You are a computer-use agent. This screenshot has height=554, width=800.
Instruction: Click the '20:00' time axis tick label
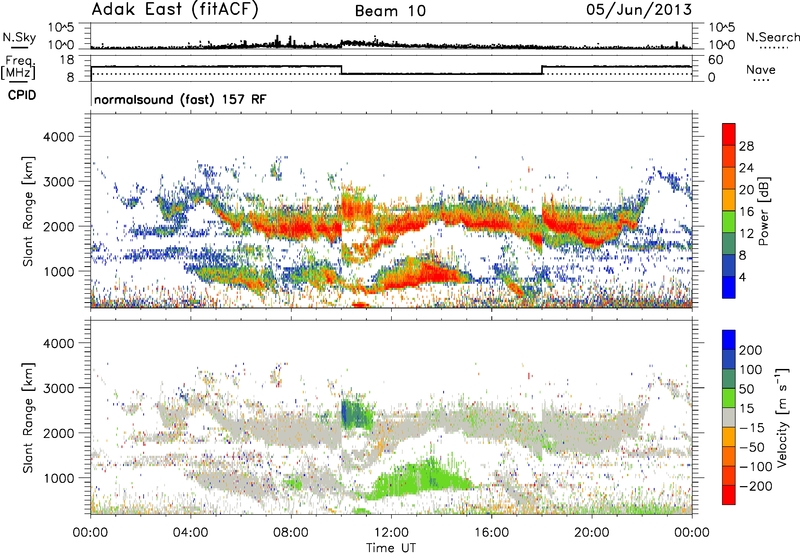pos(592,533)
